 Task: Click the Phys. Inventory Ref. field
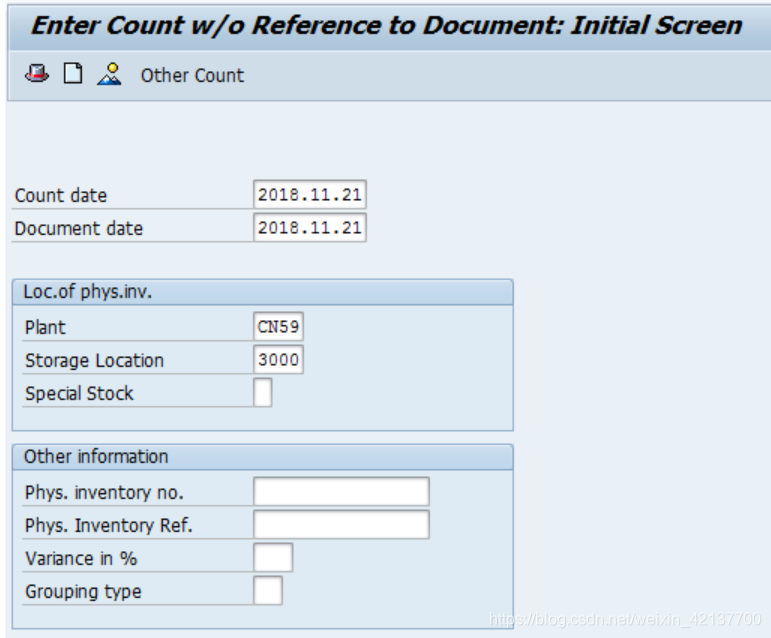pyautogui.click(x=341, y=524)
